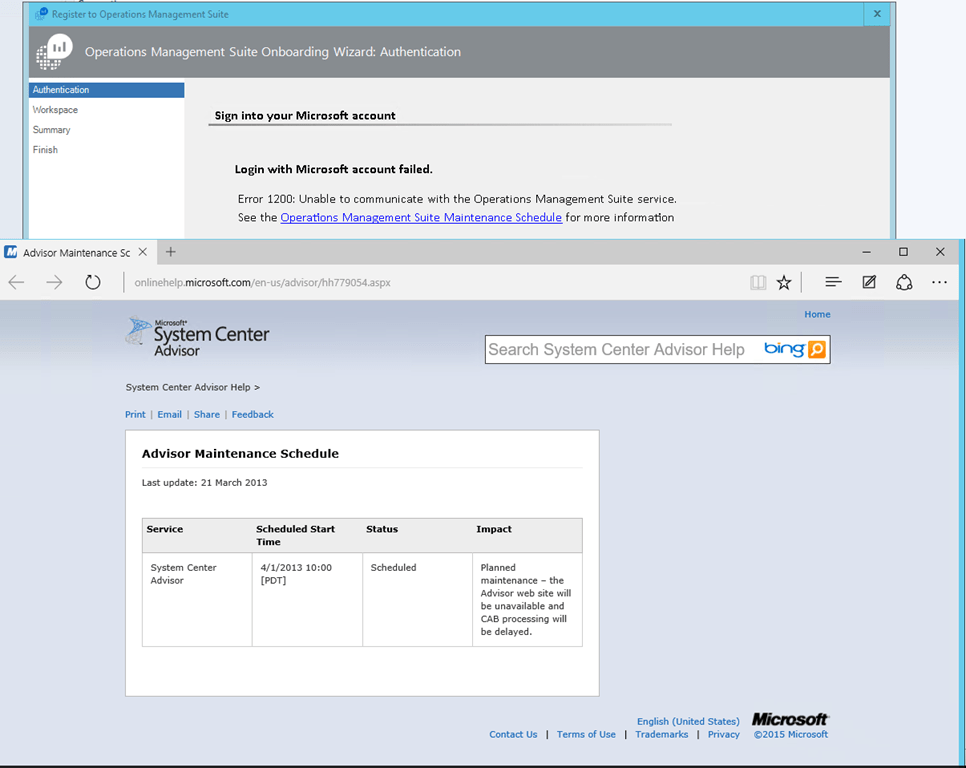Click the Microsoft footer logo
Screen dimensions: 966x768
tap(790, 719)
